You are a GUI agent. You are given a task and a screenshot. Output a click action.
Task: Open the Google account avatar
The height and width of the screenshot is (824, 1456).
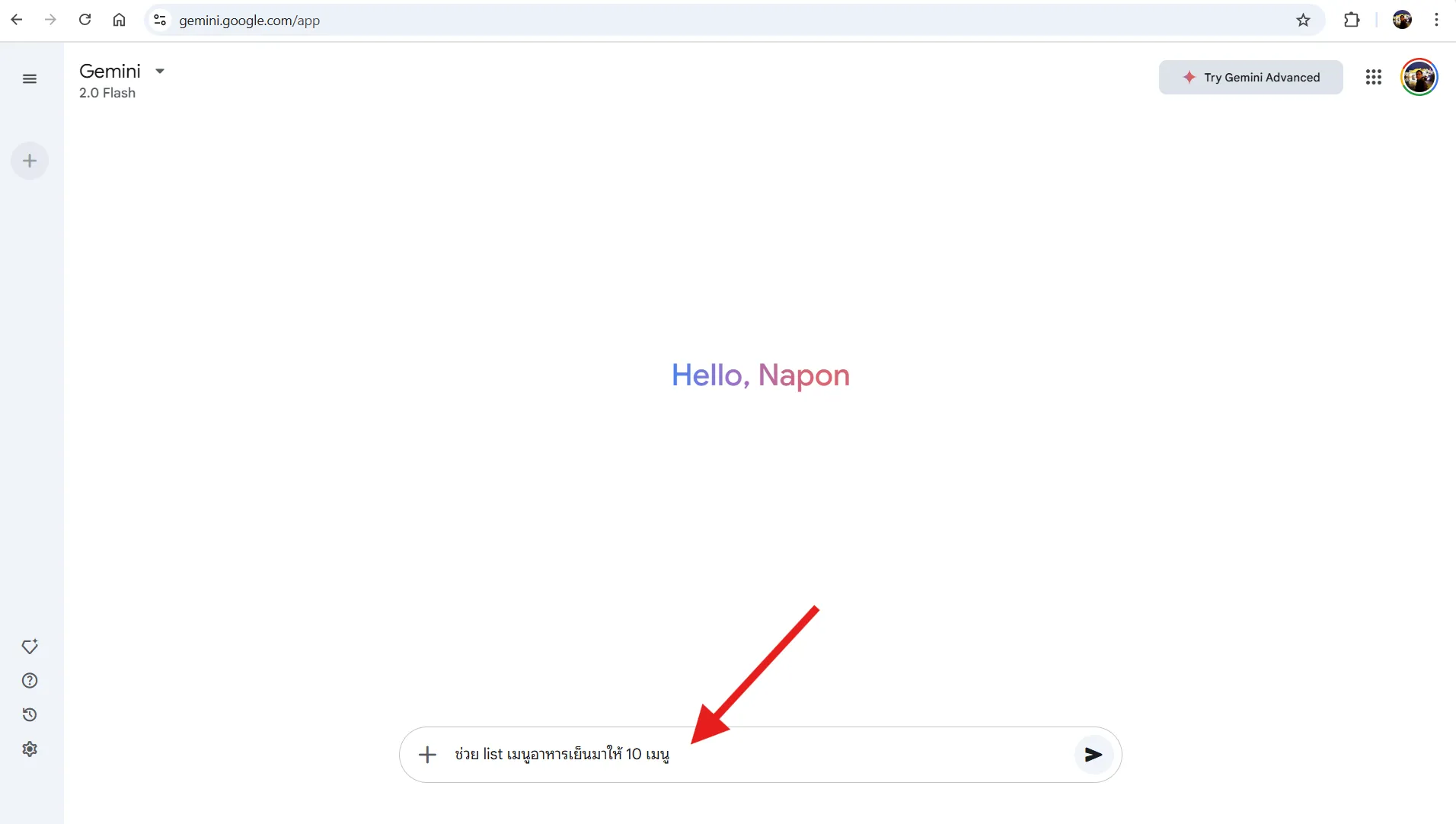1419,77
